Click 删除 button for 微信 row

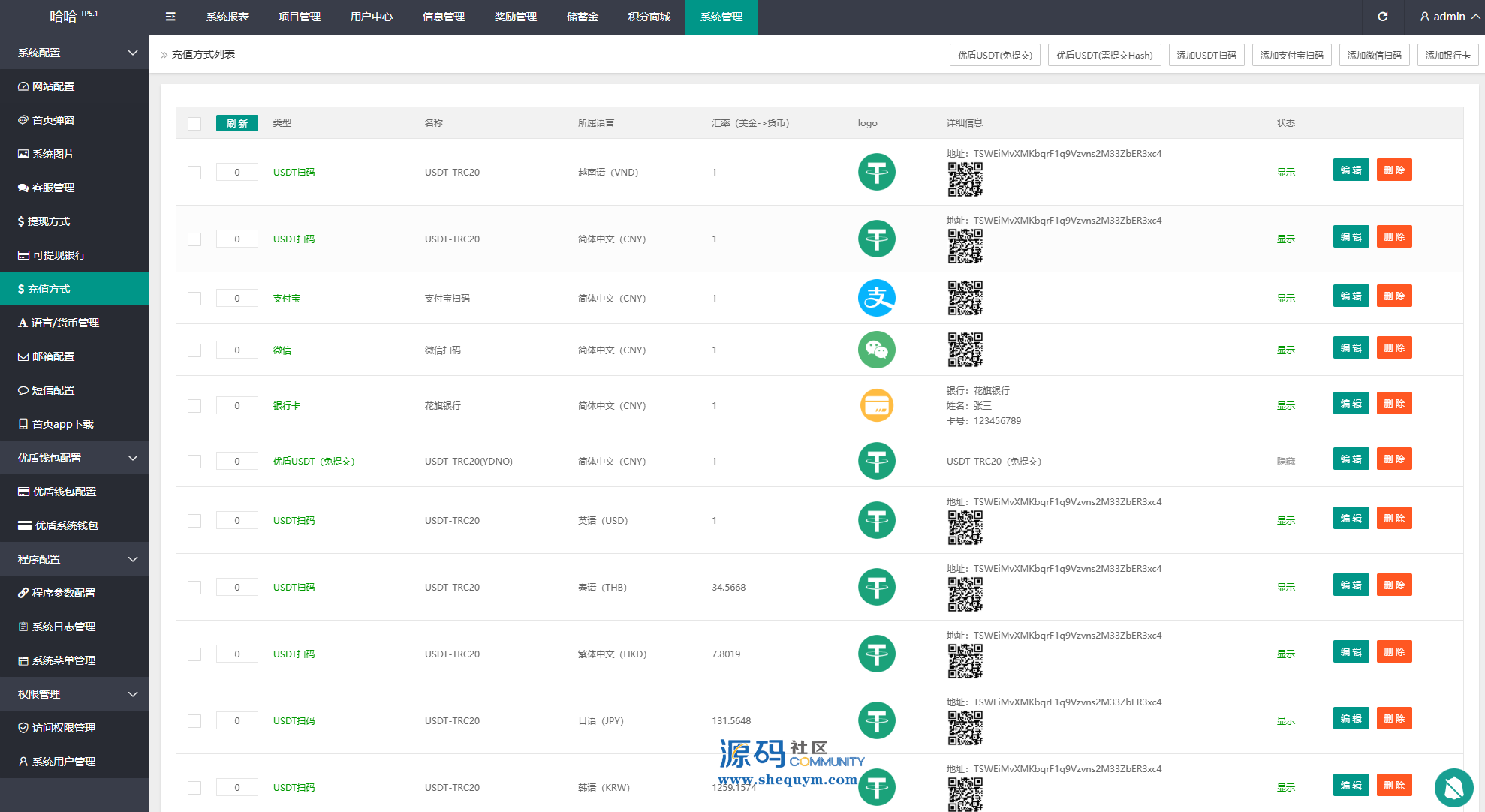(x=1393, y=348)
